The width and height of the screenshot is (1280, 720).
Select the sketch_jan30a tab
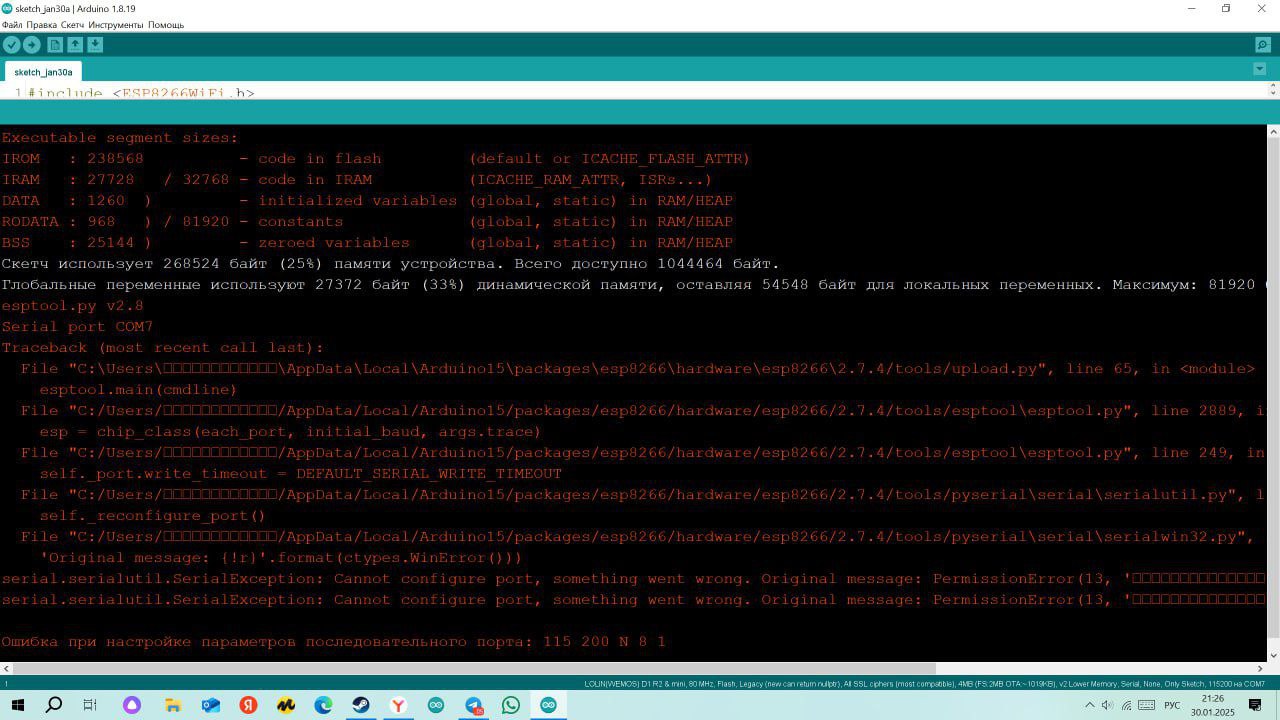[43, 72]
